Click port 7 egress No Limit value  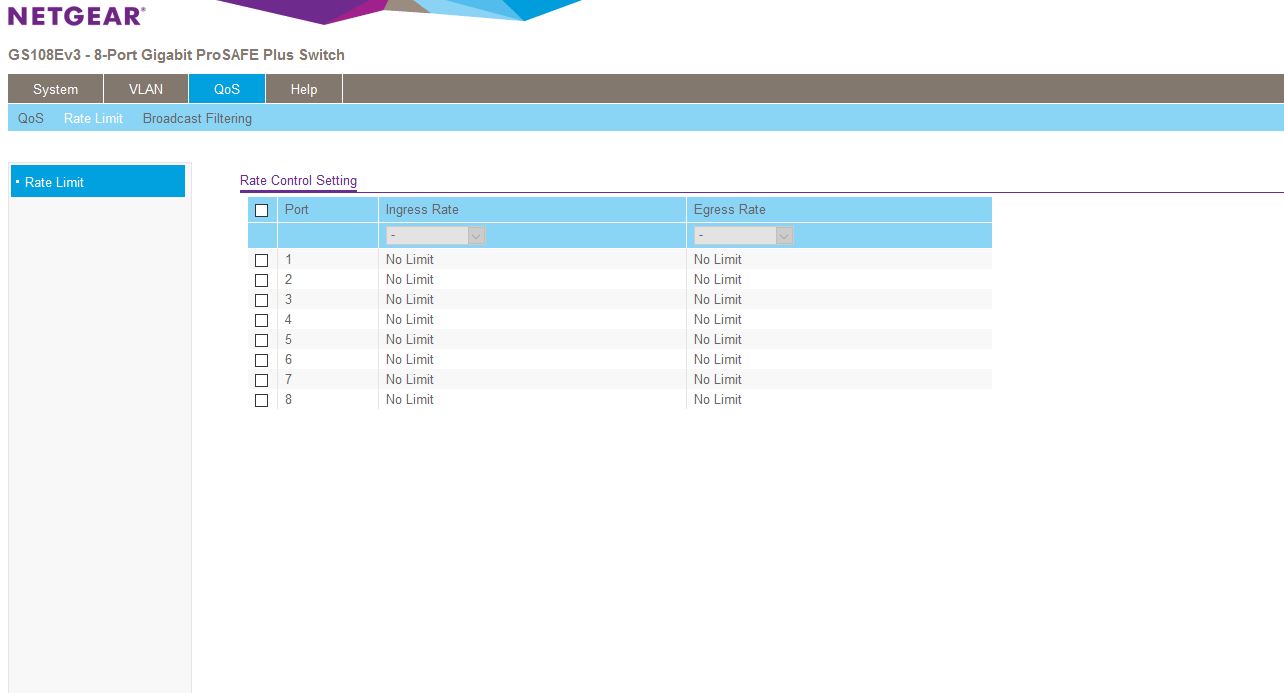point(718,379)
